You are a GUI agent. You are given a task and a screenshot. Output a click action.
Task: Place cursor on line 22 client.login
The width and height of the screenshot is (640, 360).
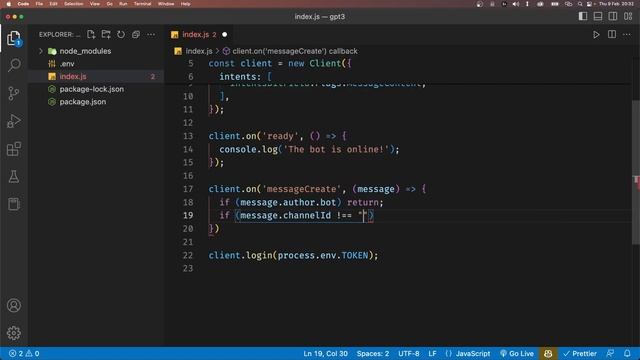pos(293,256)
